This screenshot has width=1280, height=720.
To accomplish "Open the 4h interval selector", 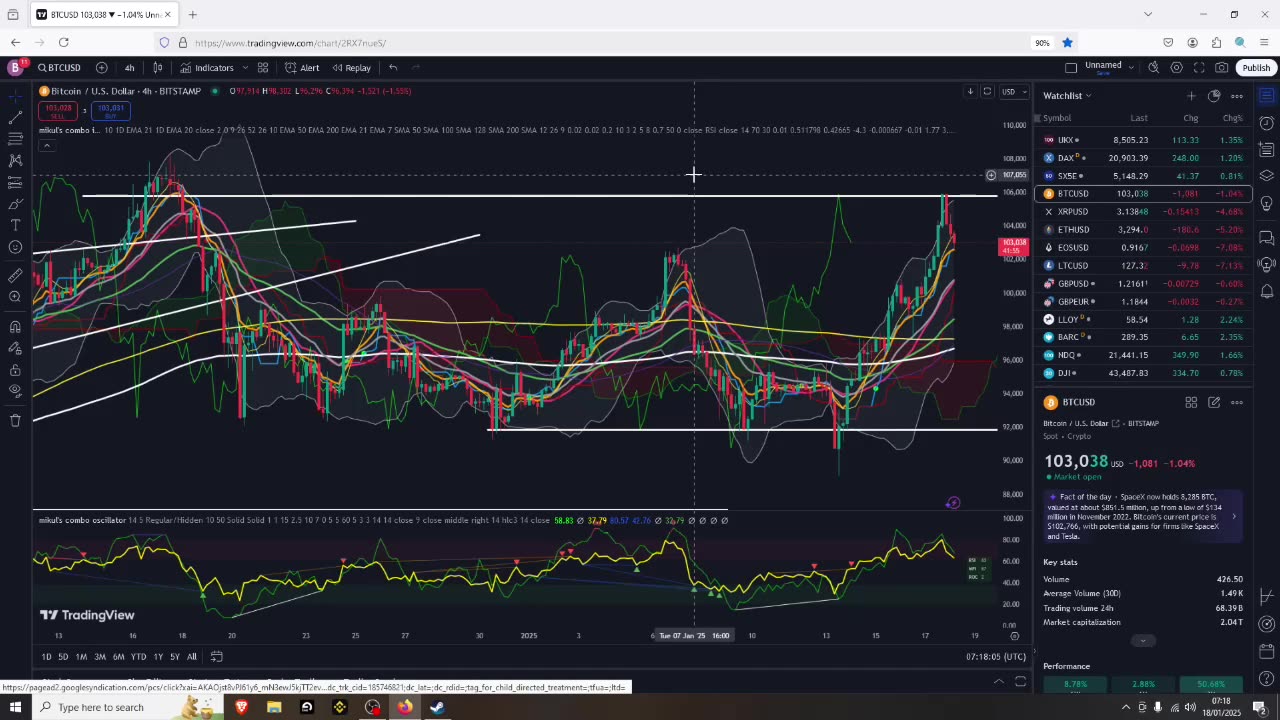I will [x=129, y=68].
